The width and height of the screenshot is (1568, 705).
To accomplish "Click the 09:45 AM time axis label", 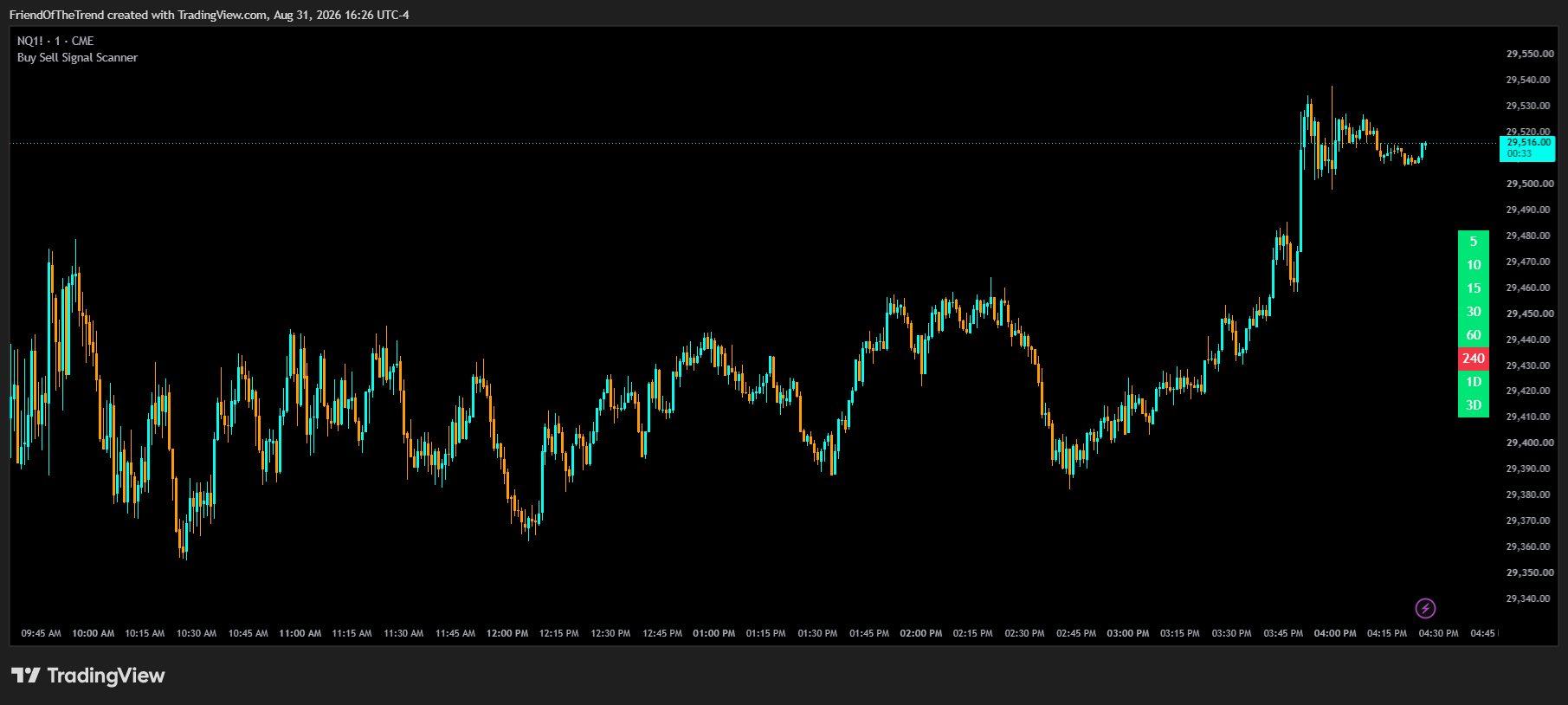I will [42, 633].
